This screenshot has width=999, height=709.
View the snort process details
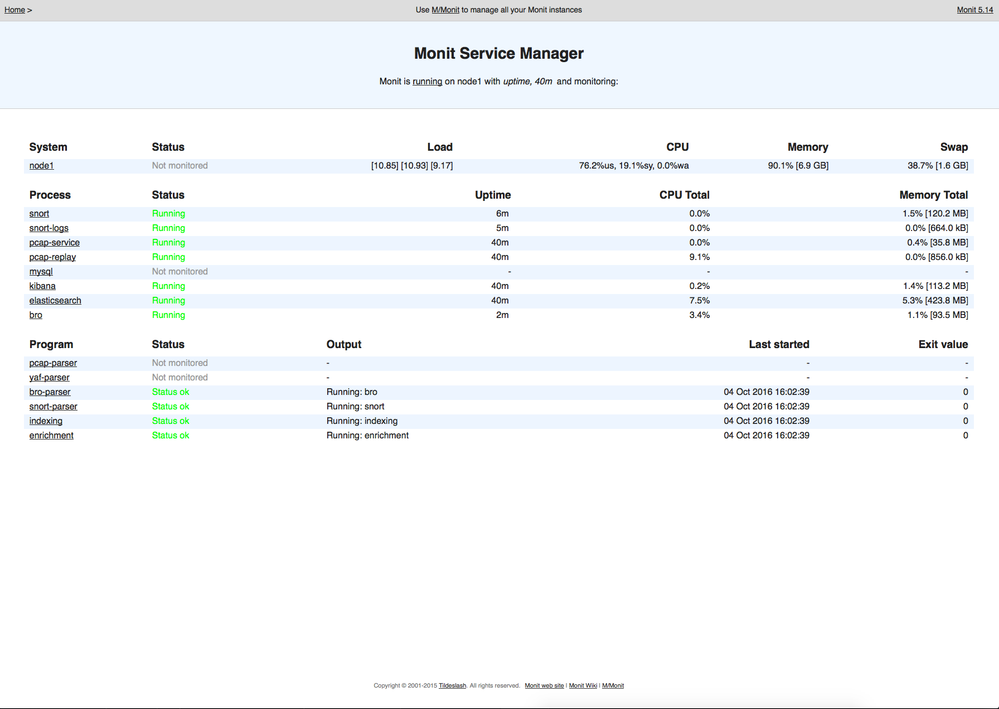coord(38,213)
